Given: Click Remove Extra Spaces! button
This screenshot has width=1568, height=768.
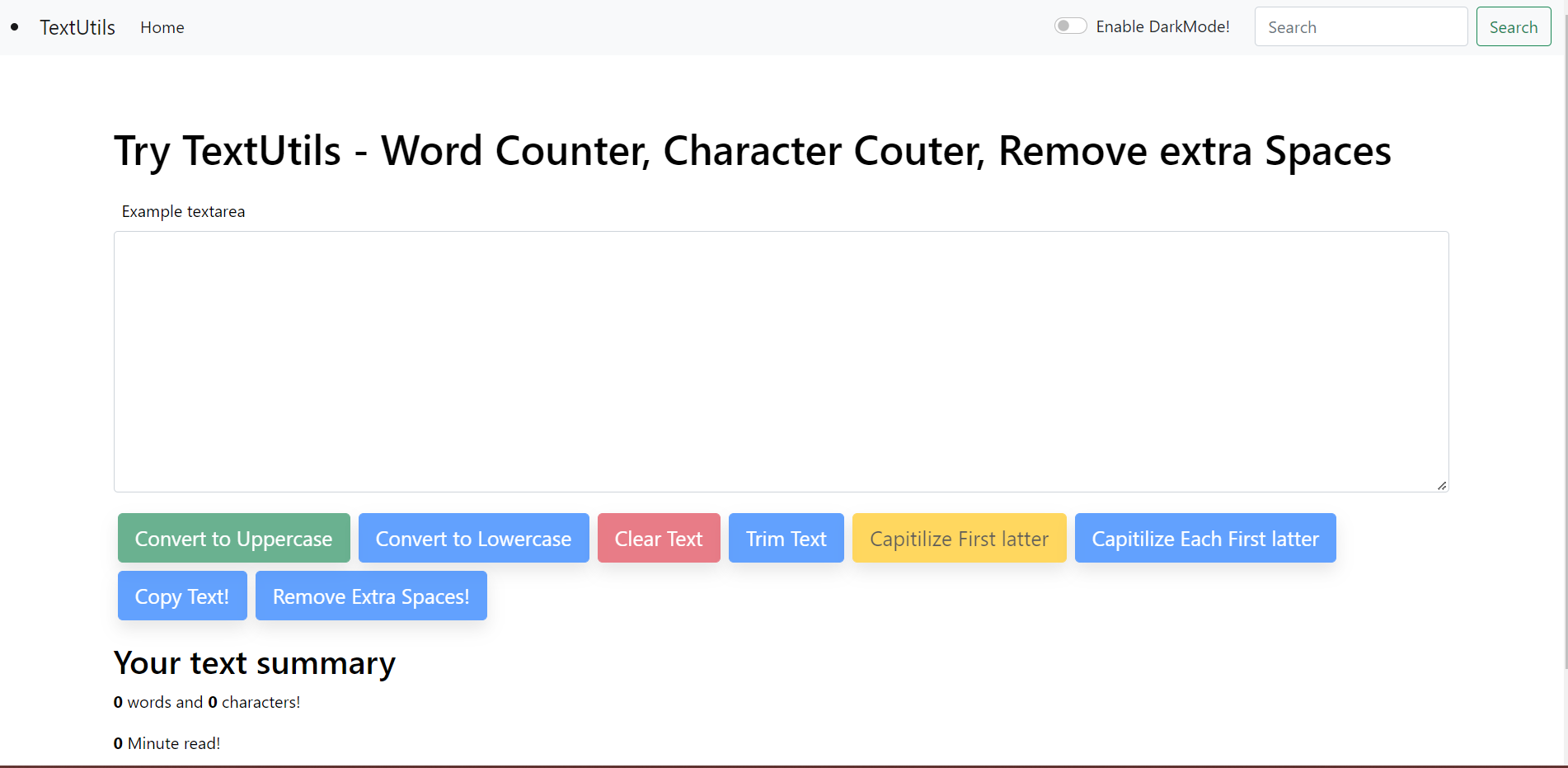Looking at the screenshot, I should 371,596.
